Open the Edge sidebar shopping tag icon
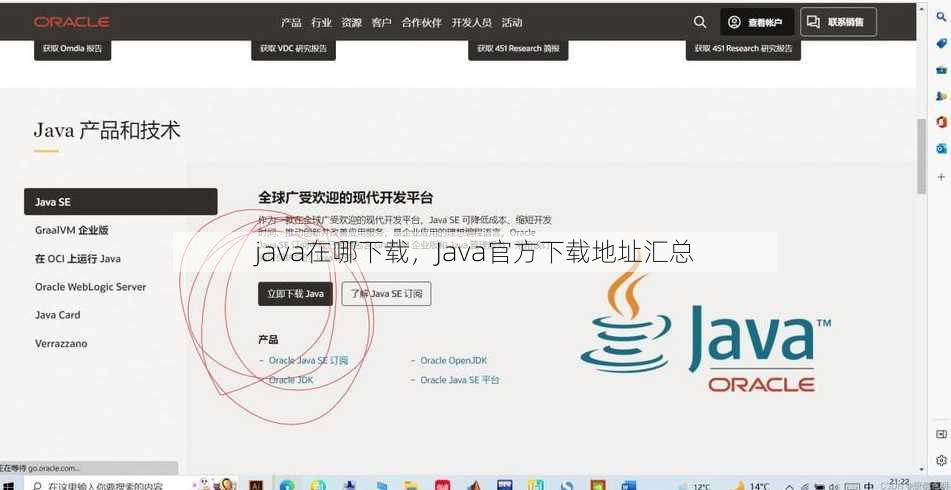This screenshot has width=951, height=490. point(941,44)
